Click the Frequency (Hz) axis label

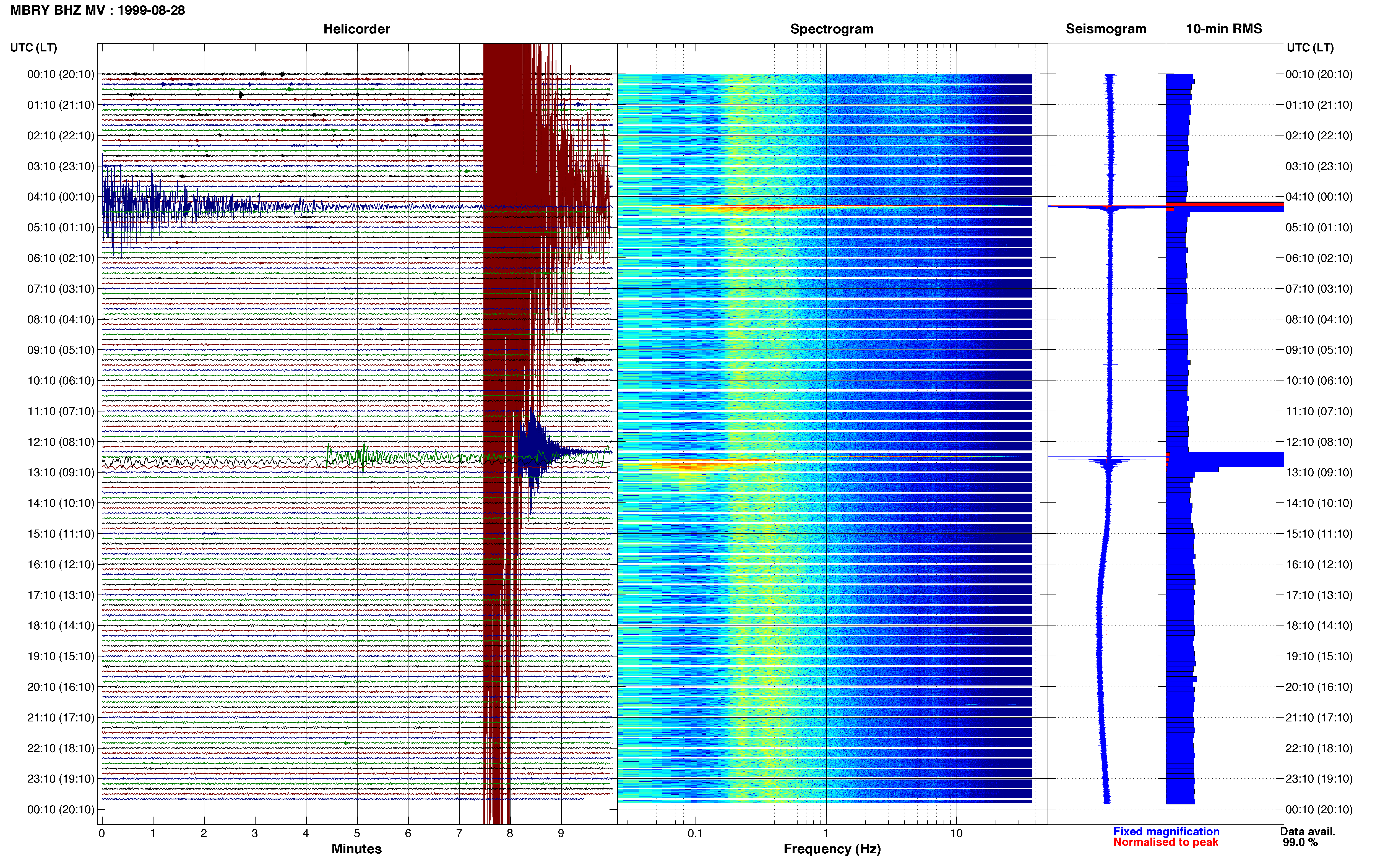pos(832,848)
